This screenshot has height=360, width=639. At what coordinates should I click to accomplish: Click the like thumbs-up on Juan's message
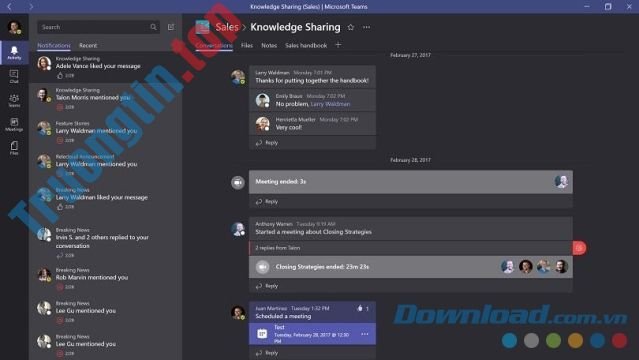tap(360, 309)
